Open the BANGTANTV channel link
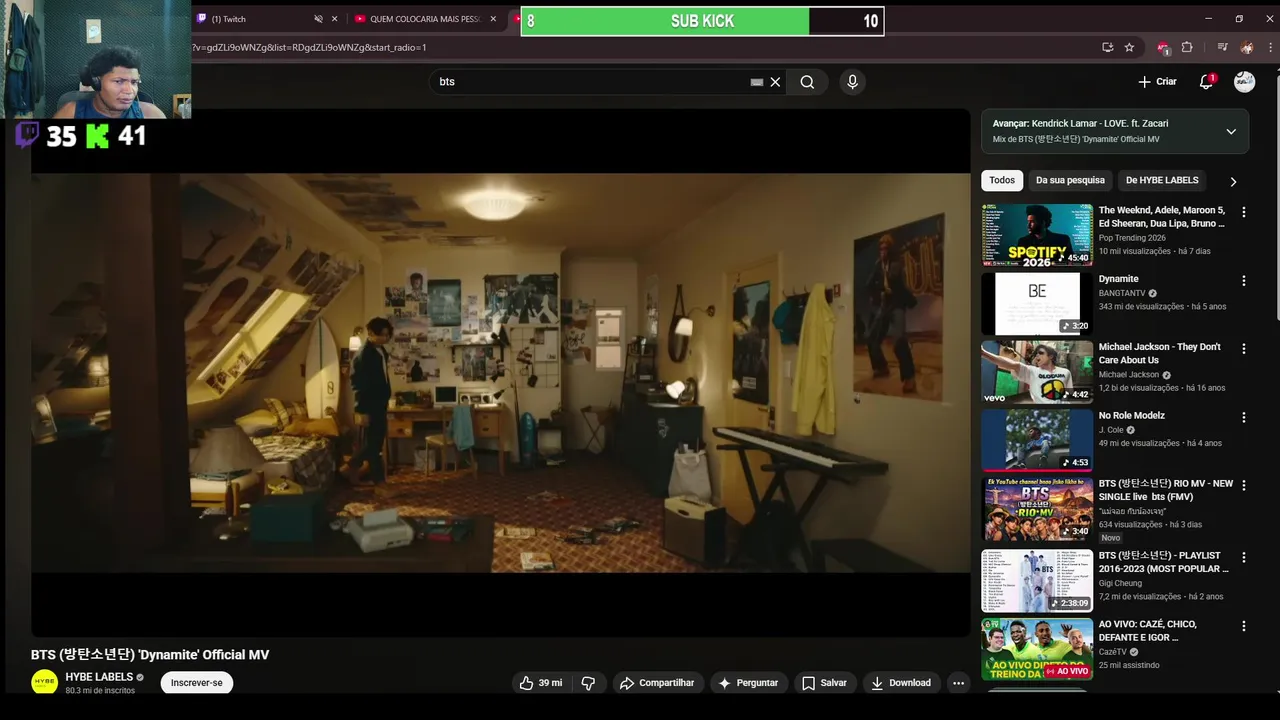The image size is (1280, 720). click(x=1122, y=293)
